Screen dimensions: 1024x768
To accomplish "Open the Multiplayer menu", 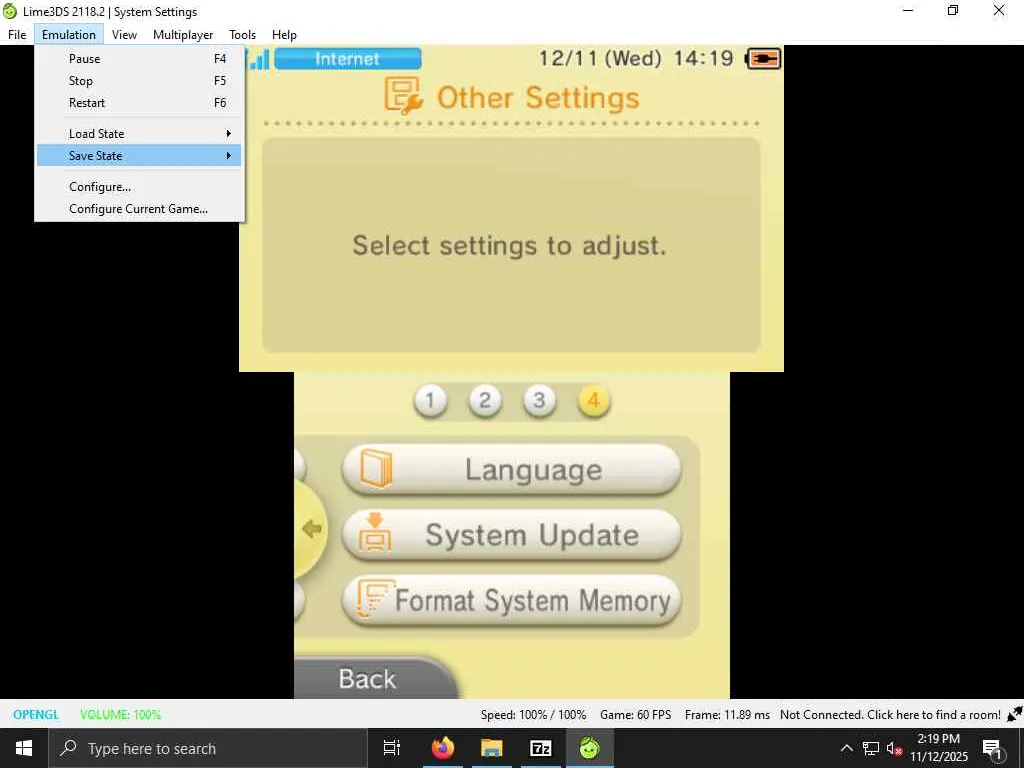I will coord(183,35).
